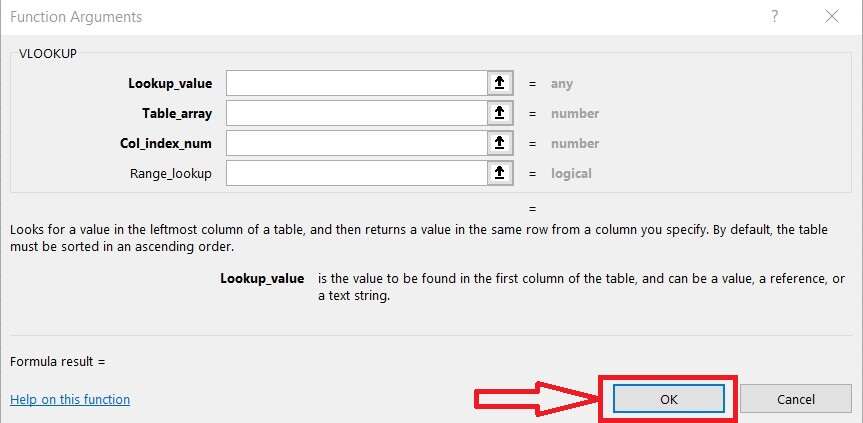Click inside the Lookup_value input box
Image resolution: width=863 pixels, height=423 pixels.
tap(356, 84)
